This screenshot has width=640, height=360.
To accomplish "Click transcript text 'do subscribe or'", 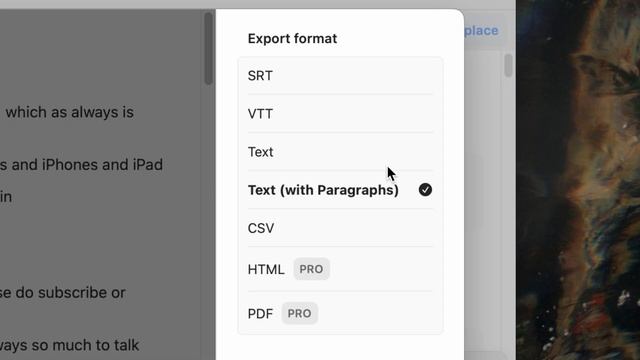I will tap(71, 293).
